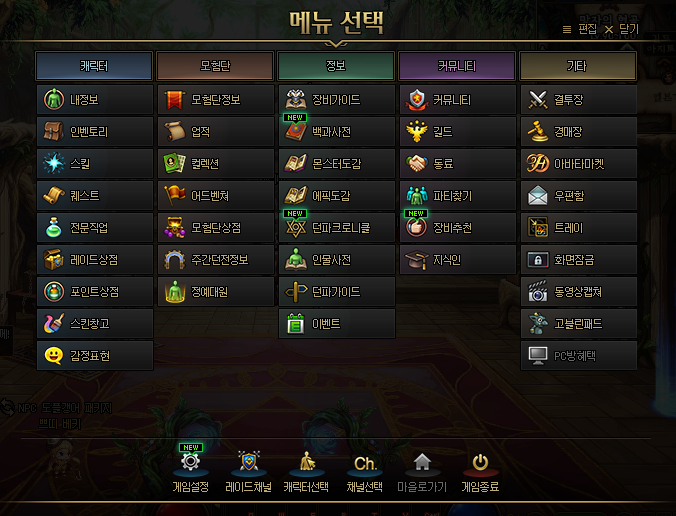Open the 결투장 crossed swords icon

[538, 99]
